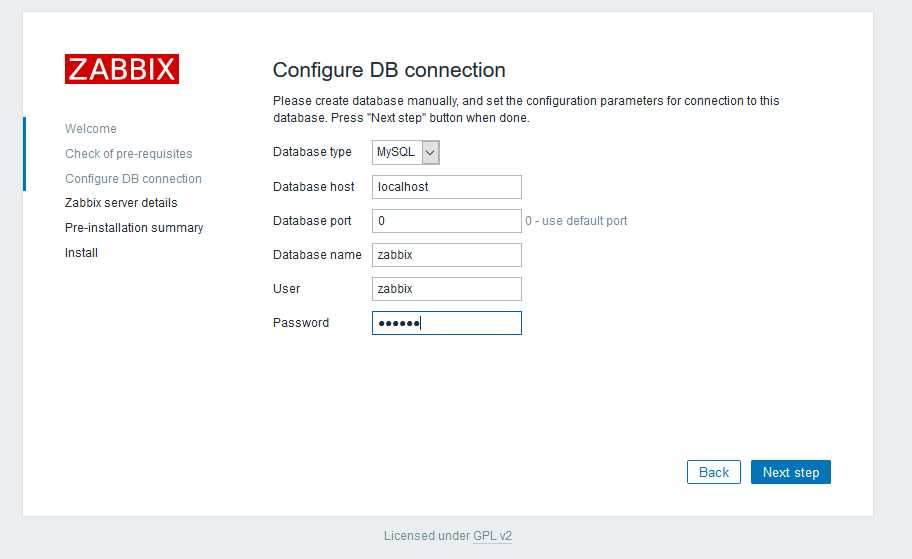Click the '0 - use default port' hint
The image size is (912, 559).
click(x=576, y=221)
